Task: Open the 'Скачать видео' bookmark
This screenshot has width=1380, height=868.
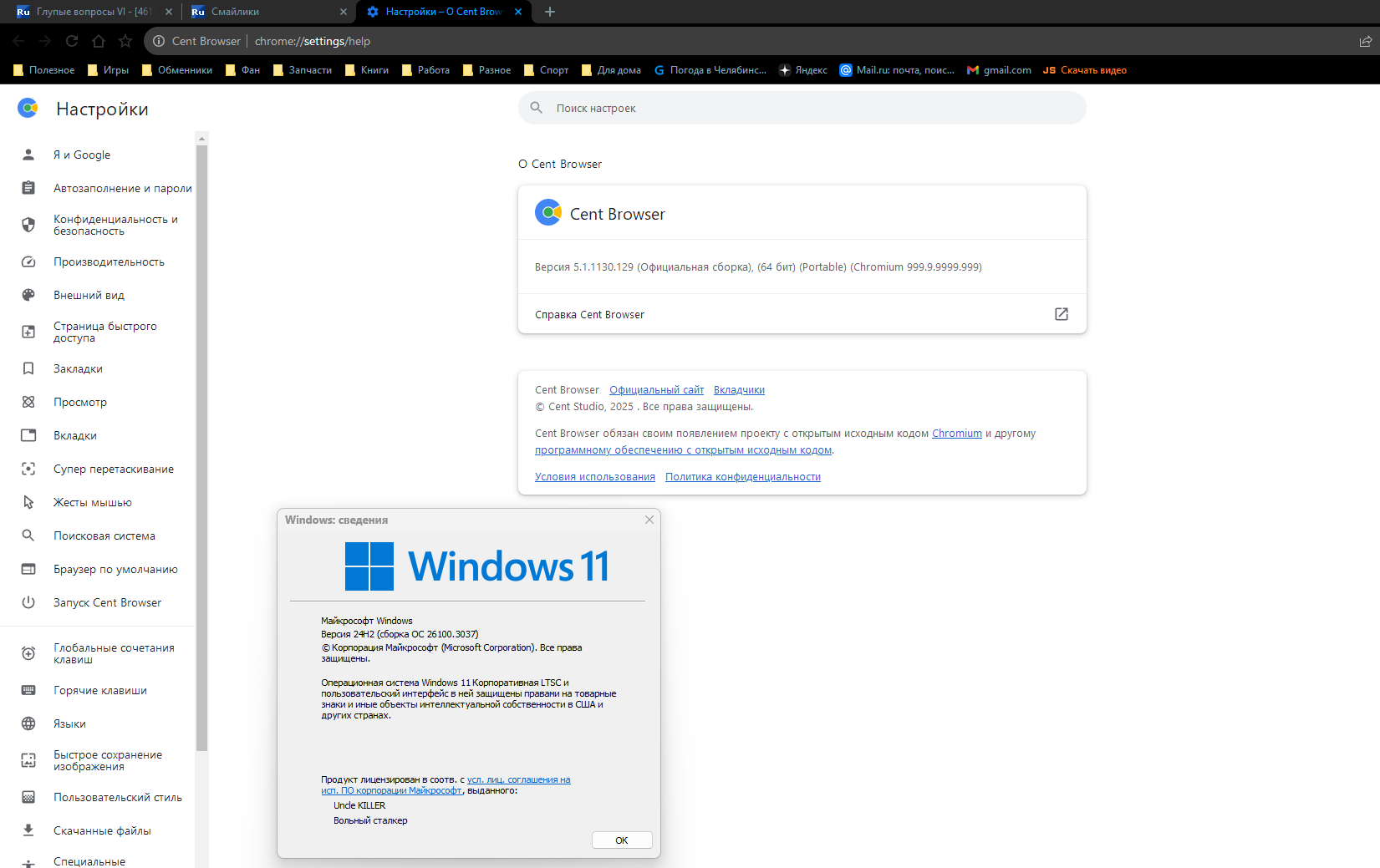Action: 1085,70
